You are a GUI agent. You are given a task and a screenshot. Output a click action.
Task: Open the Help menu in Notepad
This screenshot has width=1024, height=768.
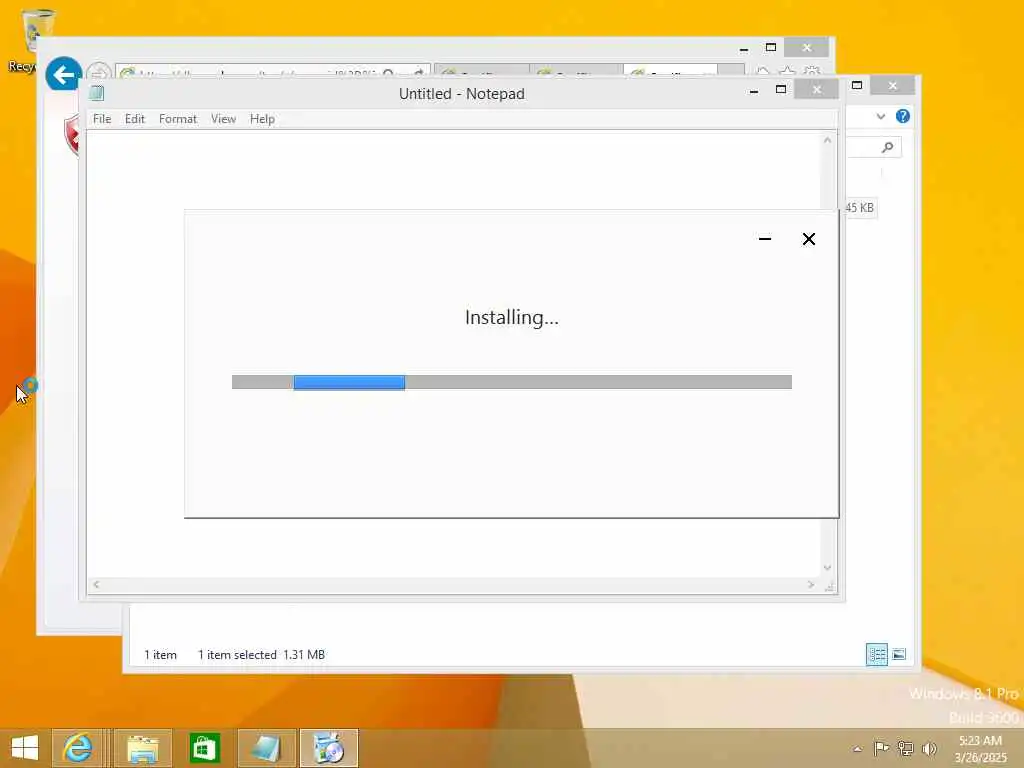pos(262,119)
